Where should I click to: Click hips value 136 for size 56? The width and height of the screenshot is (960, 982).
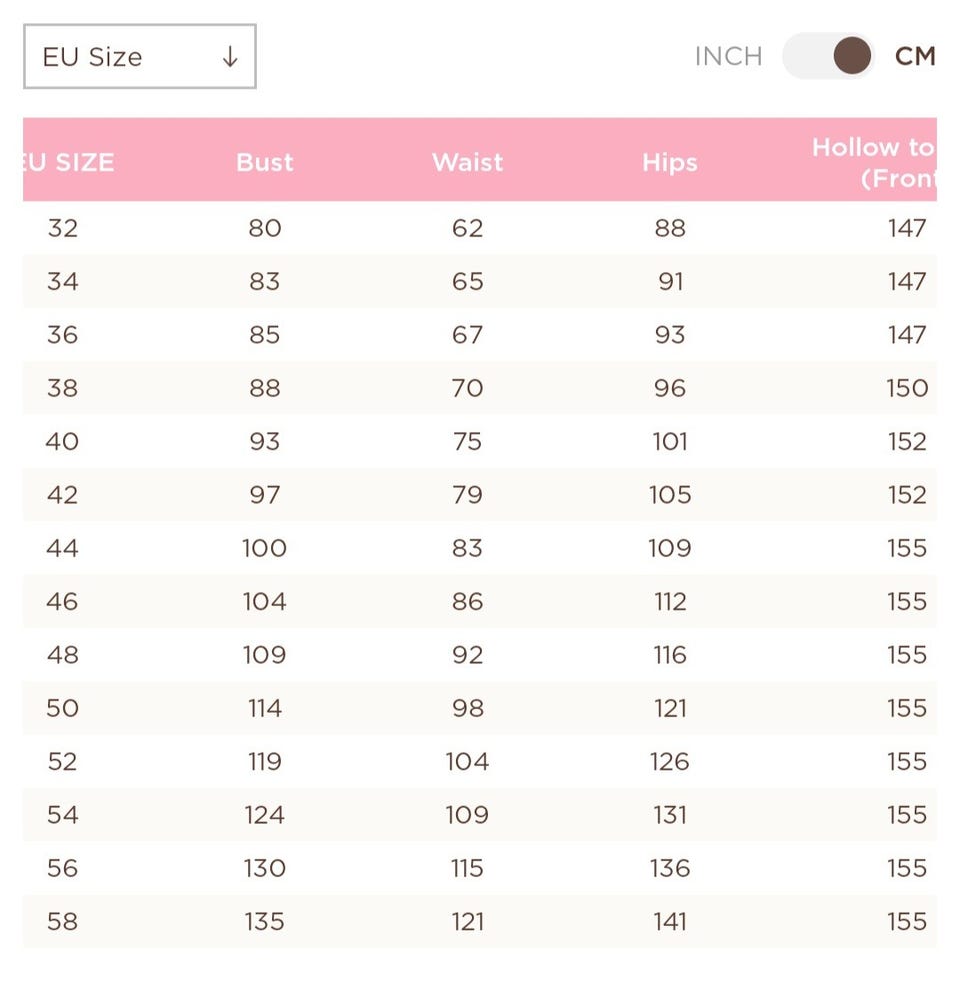point(669,868)
